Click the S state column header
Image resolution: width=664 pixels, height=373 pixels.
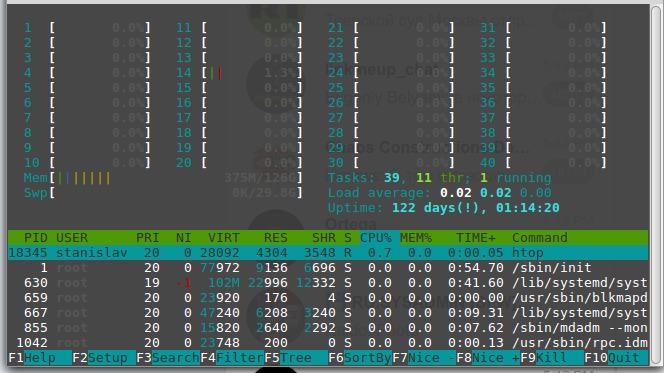[x=348, y=238]
